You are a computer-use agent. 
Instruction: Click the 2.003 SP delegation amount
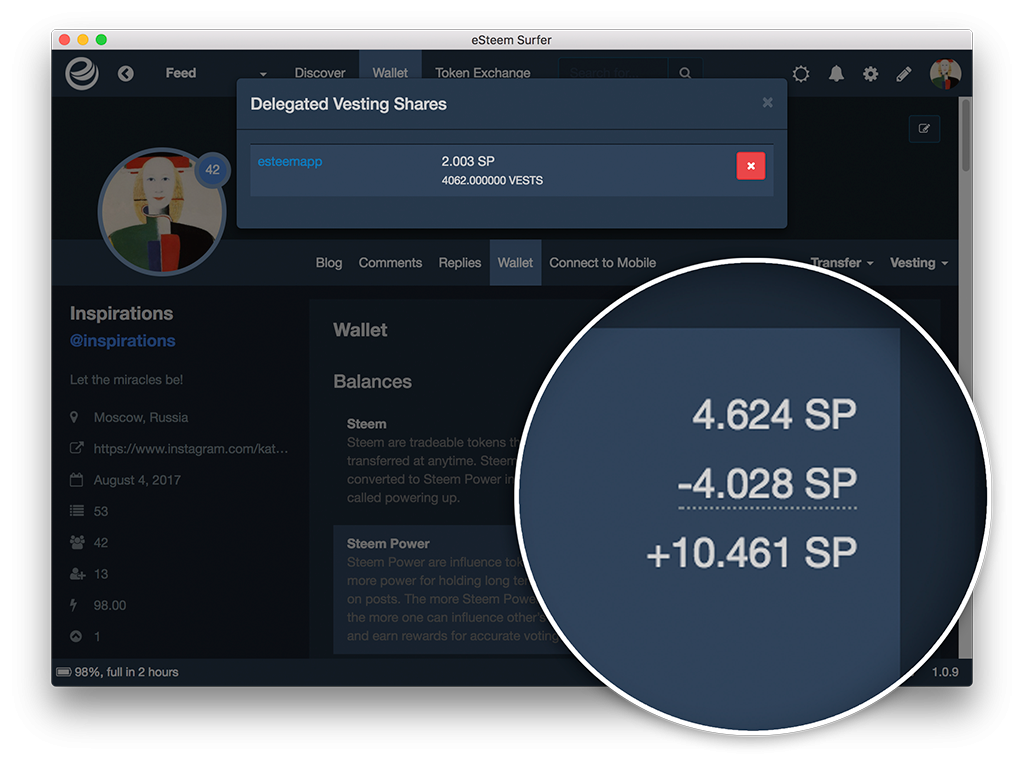point(468,161)
